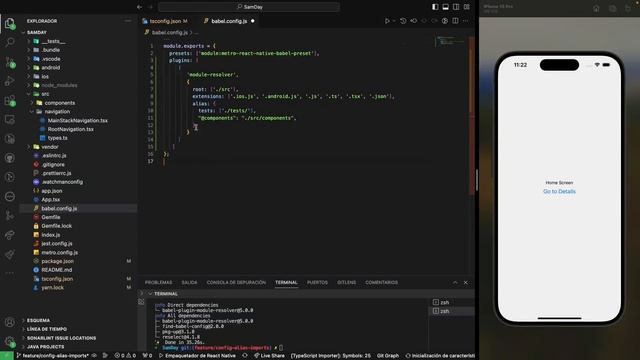Maximize the panel with the chevron up icon

point(455,282)
